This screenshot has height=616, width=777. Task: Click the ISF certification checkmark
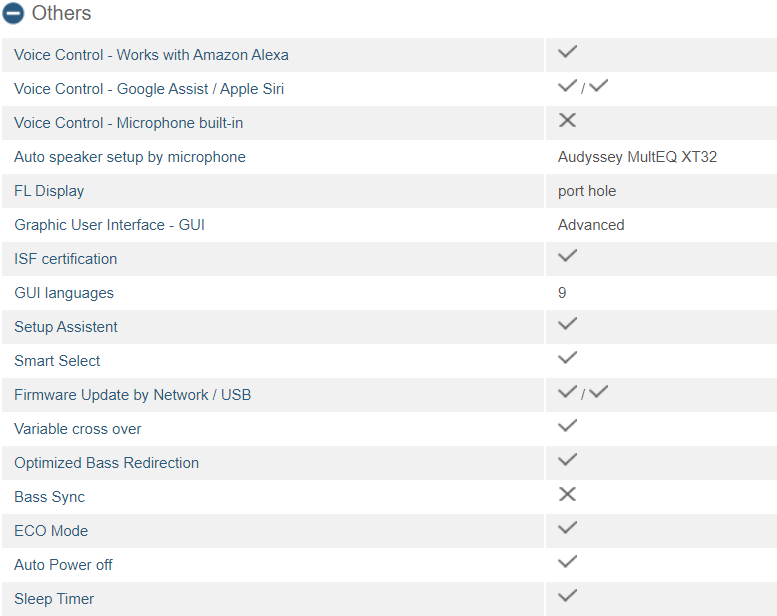567,256
